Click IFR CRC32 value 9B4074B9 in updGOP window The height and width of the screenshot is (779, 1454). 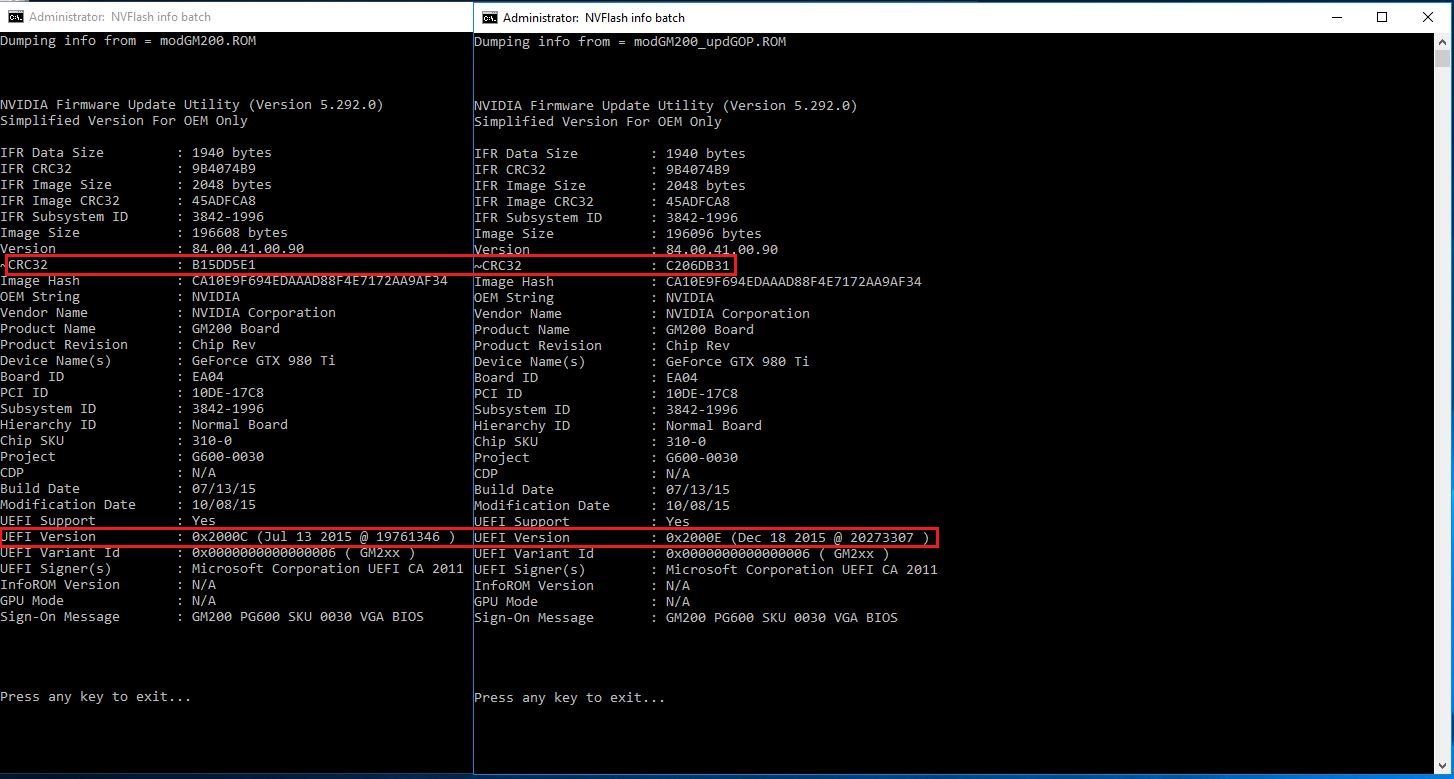(698, 170)
